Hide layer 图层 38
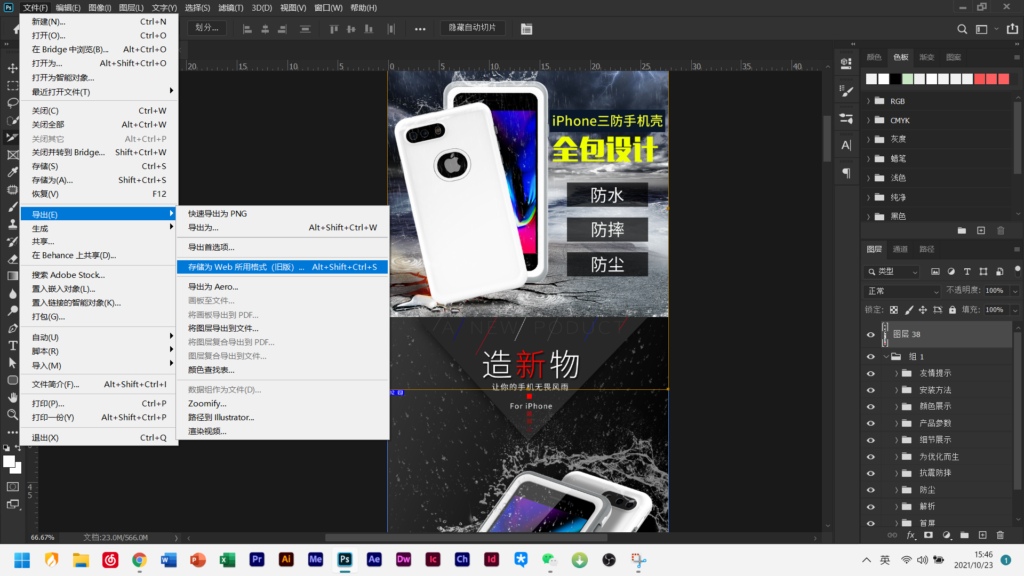Viewport: 1024px width, 576px height. point(871,334)
